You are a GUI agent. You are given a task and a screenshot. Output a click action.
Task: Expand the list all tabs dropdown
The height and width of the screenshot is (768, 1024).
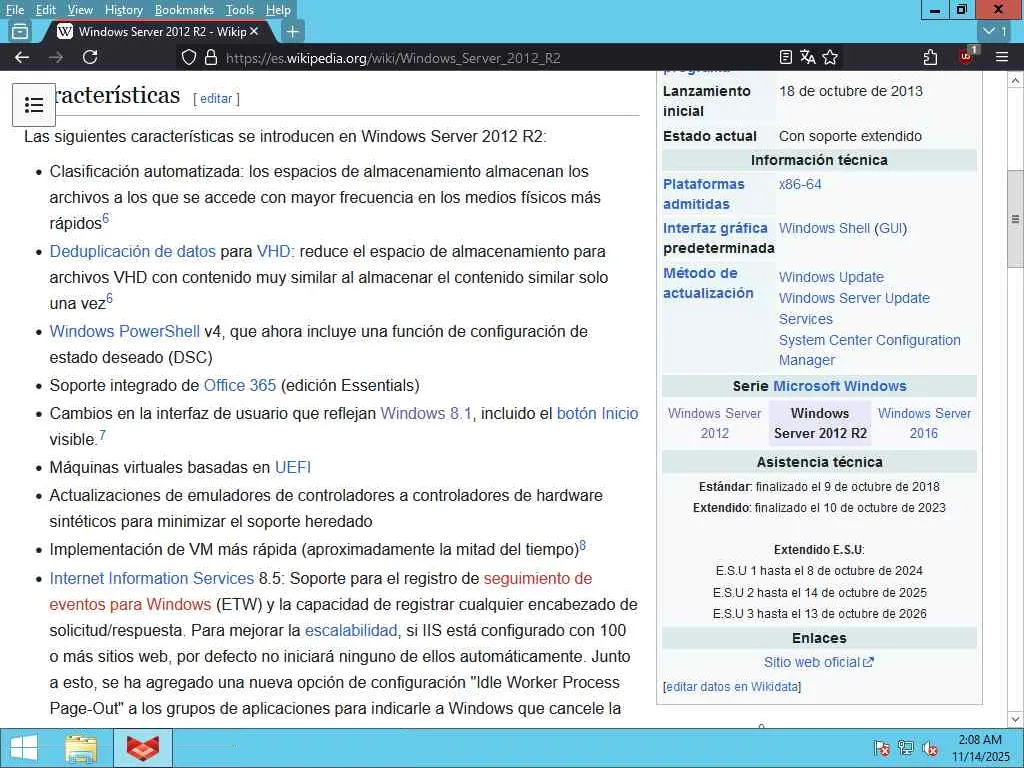click(996, 31)
